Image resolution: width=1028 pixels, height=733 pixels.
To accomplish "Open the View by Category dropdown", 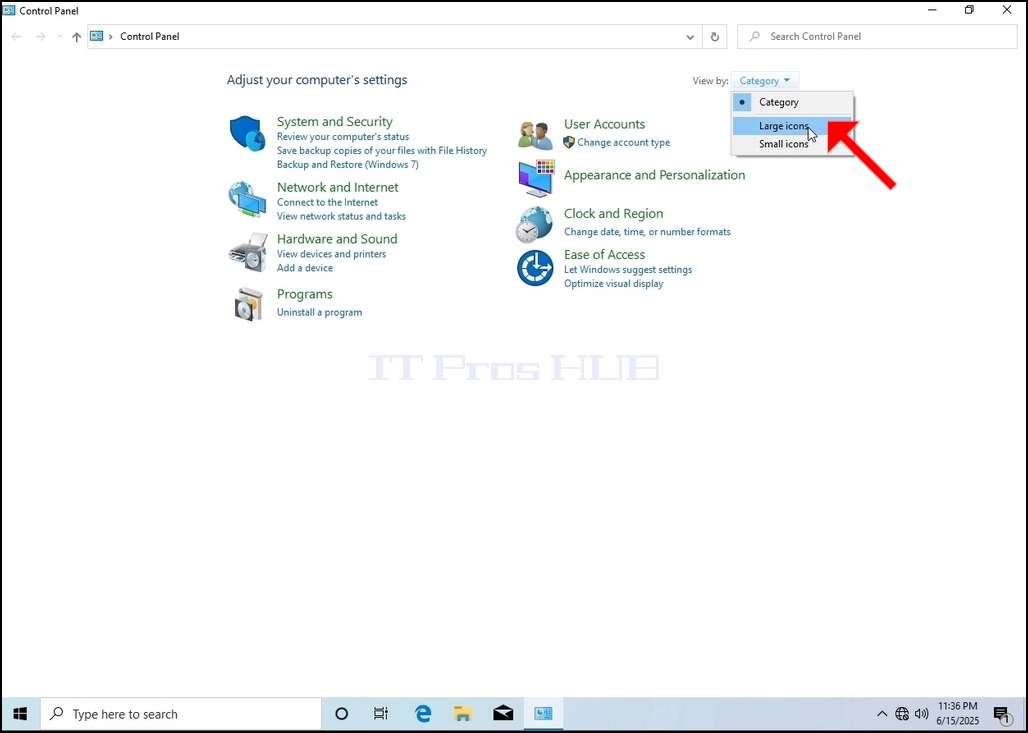I will pyautogui.click(x=764, y=81).
